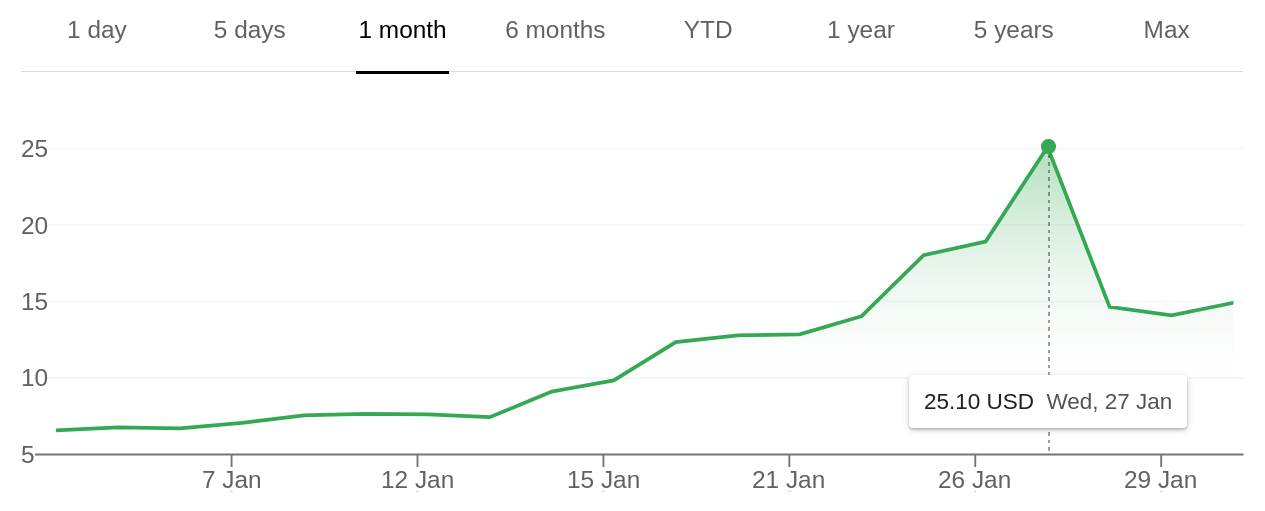Show the YTD price range
1265x511 pixels.
(x=708, y=30)
